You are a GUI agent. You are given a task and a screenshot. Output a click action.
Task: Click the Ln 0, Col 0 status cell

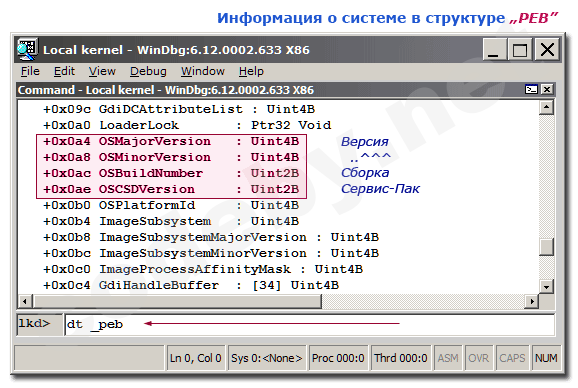click(196, 358)
